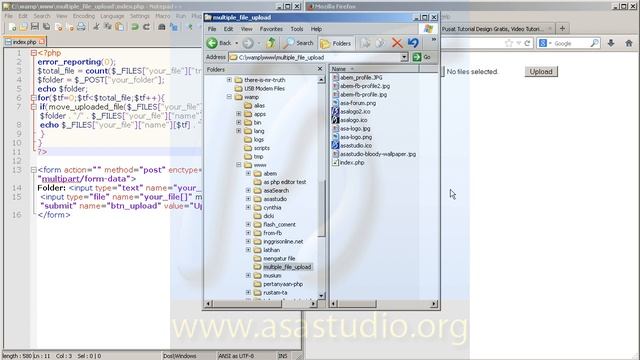Click Find binoculars icon in Notepad++
Viewport: 640px width, 360px height.
pyautogui.click(x=162, y=27)
